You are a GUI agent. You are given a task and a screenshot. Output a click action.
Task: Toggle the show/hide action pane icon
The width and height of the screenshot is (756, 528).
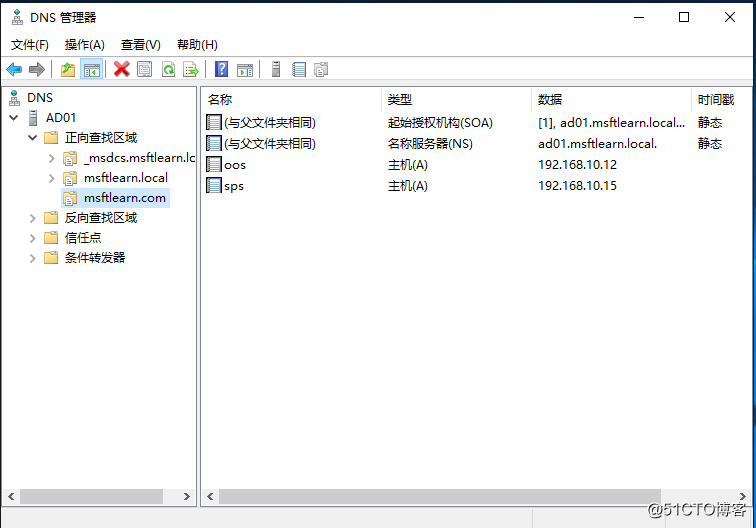[245, 70]
